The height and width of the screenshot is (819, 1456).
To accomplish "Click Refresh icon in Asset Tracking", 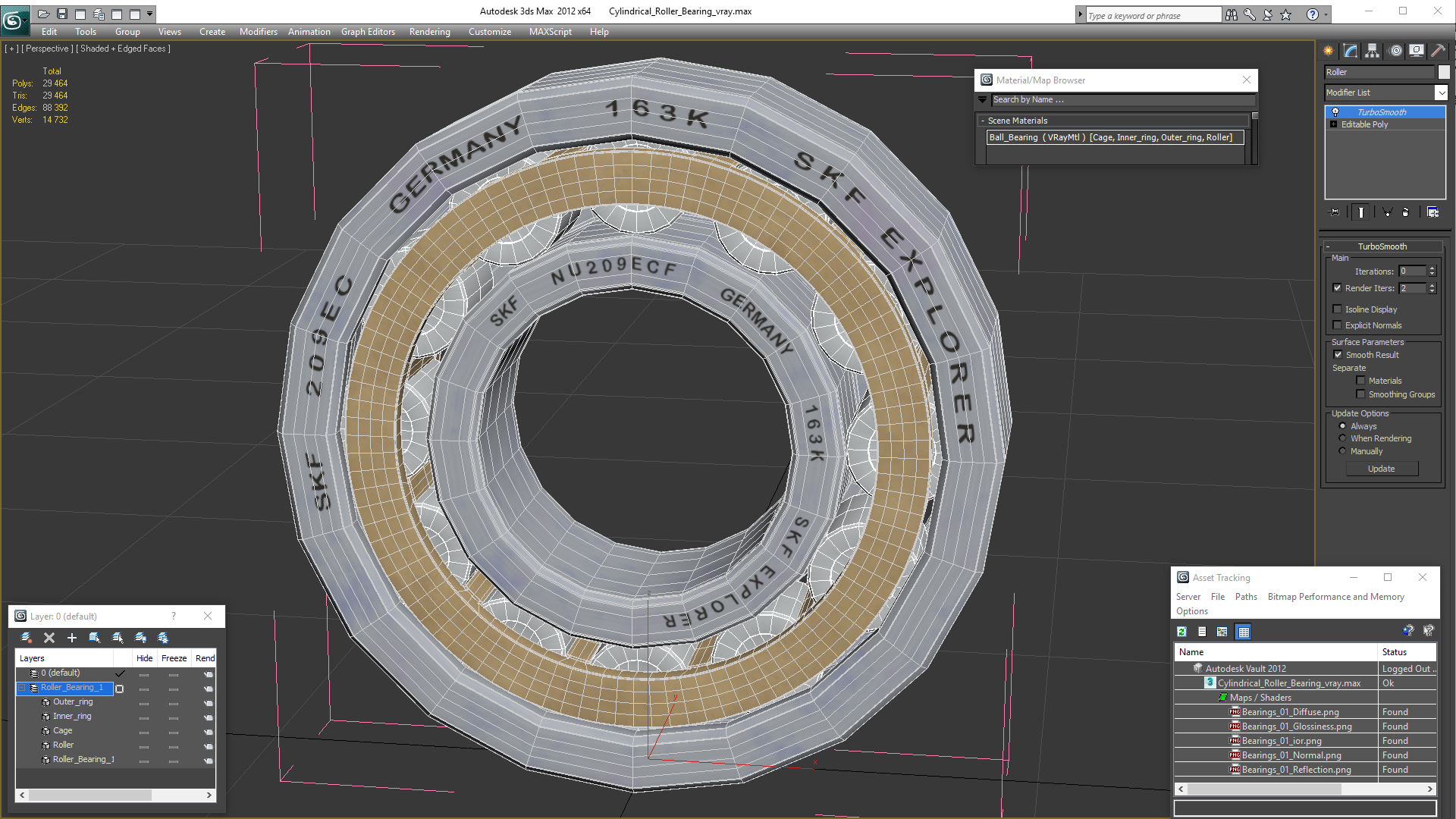I will click(1181, 632).
